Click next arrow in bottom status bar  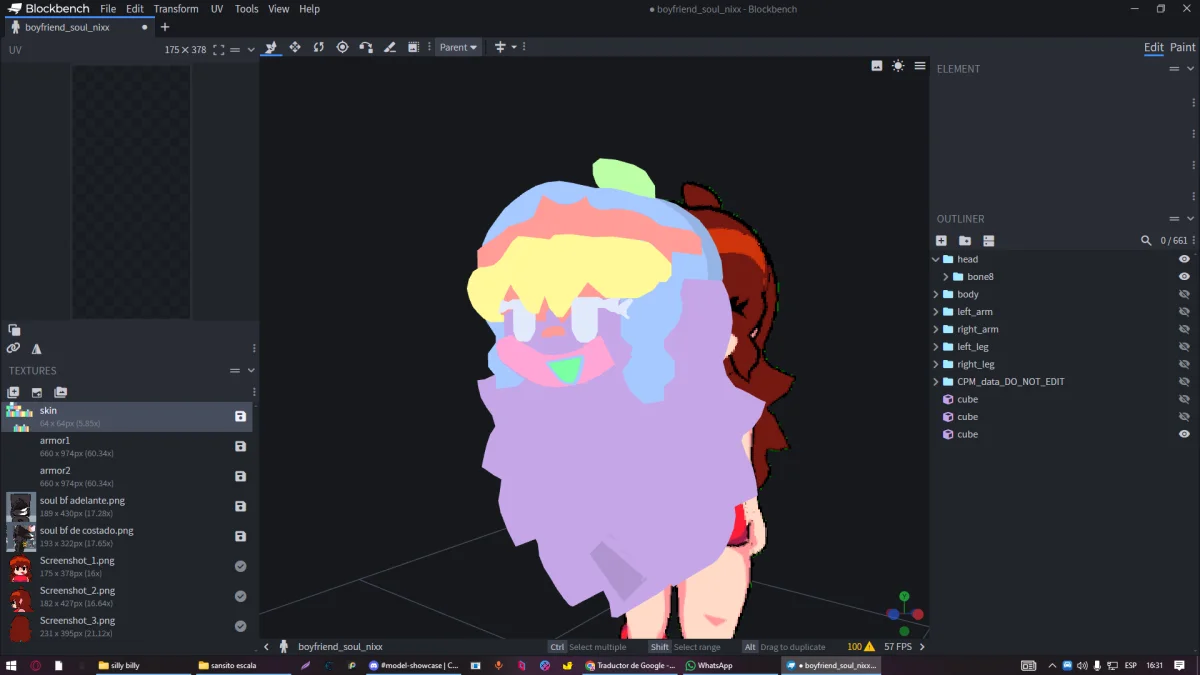click(x=922, y=647)
